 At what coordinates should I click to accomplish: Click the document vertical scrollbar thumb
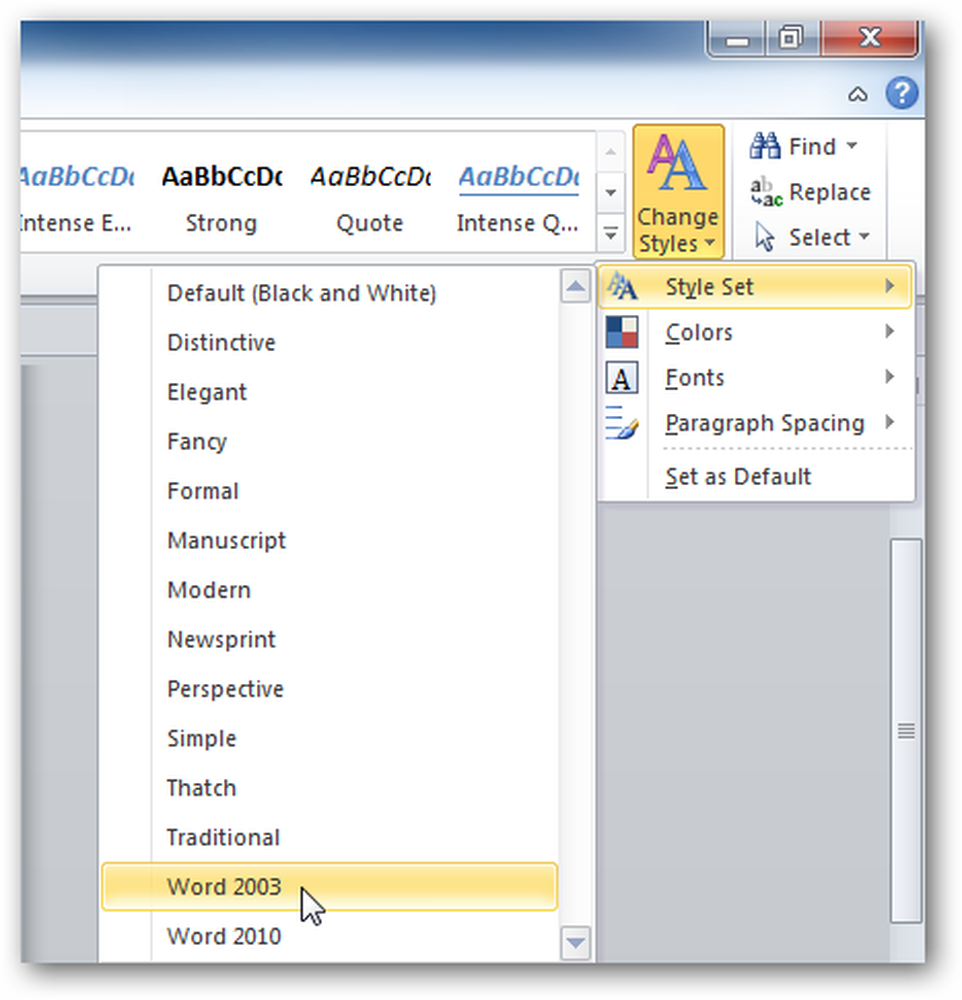tap(906, 731)
